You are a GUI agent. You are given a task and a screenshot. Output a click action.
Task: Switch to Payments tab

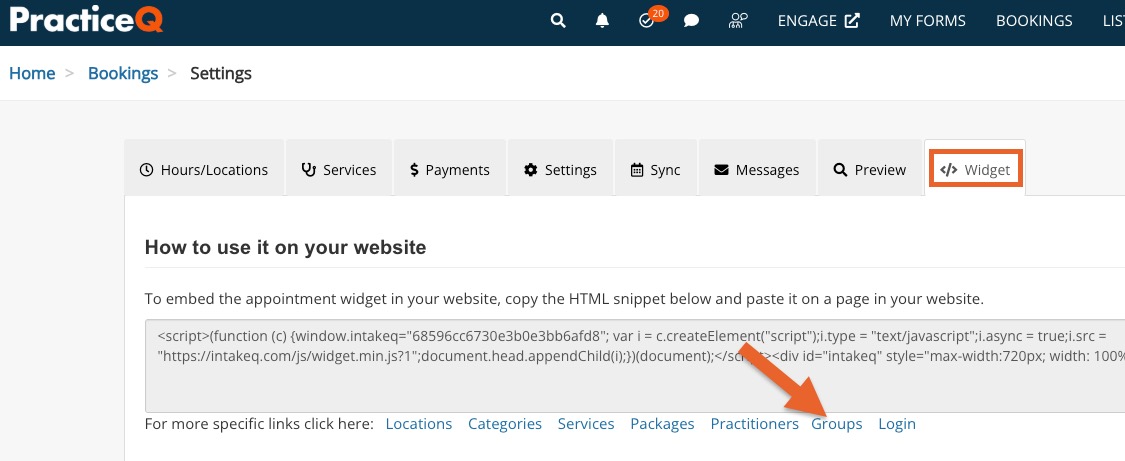tap(450, 169)
